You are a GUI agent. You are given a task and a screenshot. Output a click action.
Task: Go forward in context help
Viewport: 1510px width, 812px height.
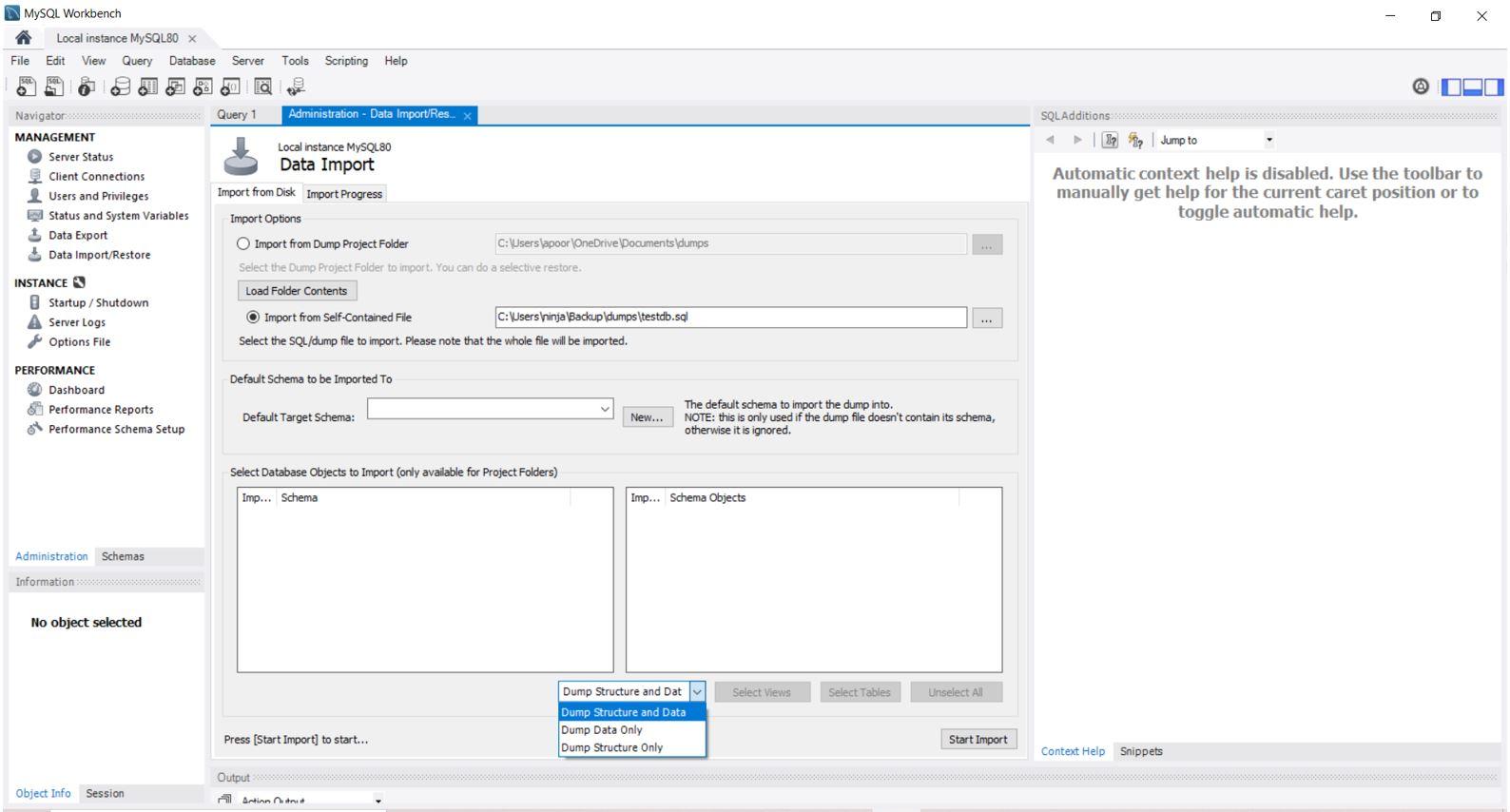pos(1077,140)
